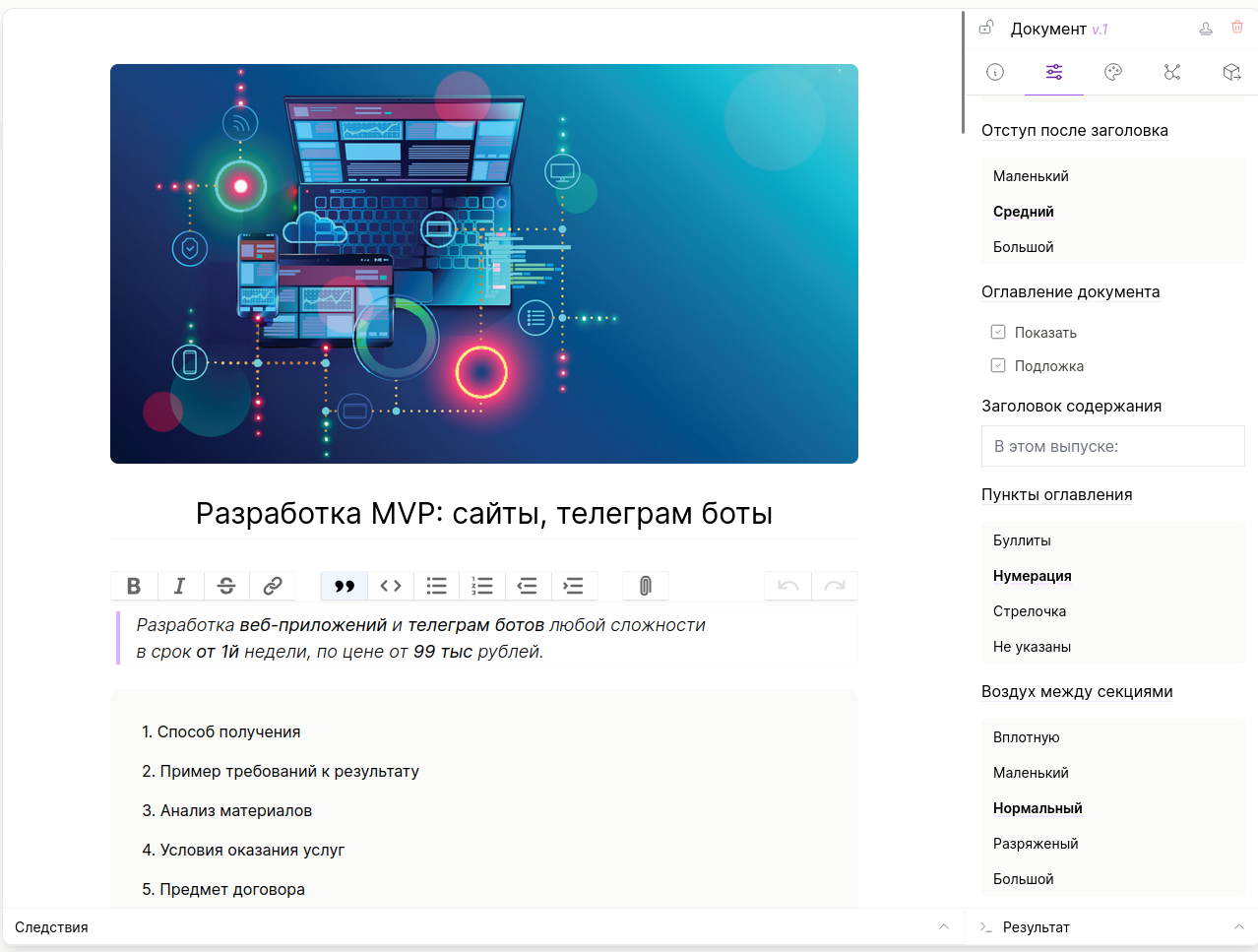Choose Разряженый section spacing

point(1036,844)
